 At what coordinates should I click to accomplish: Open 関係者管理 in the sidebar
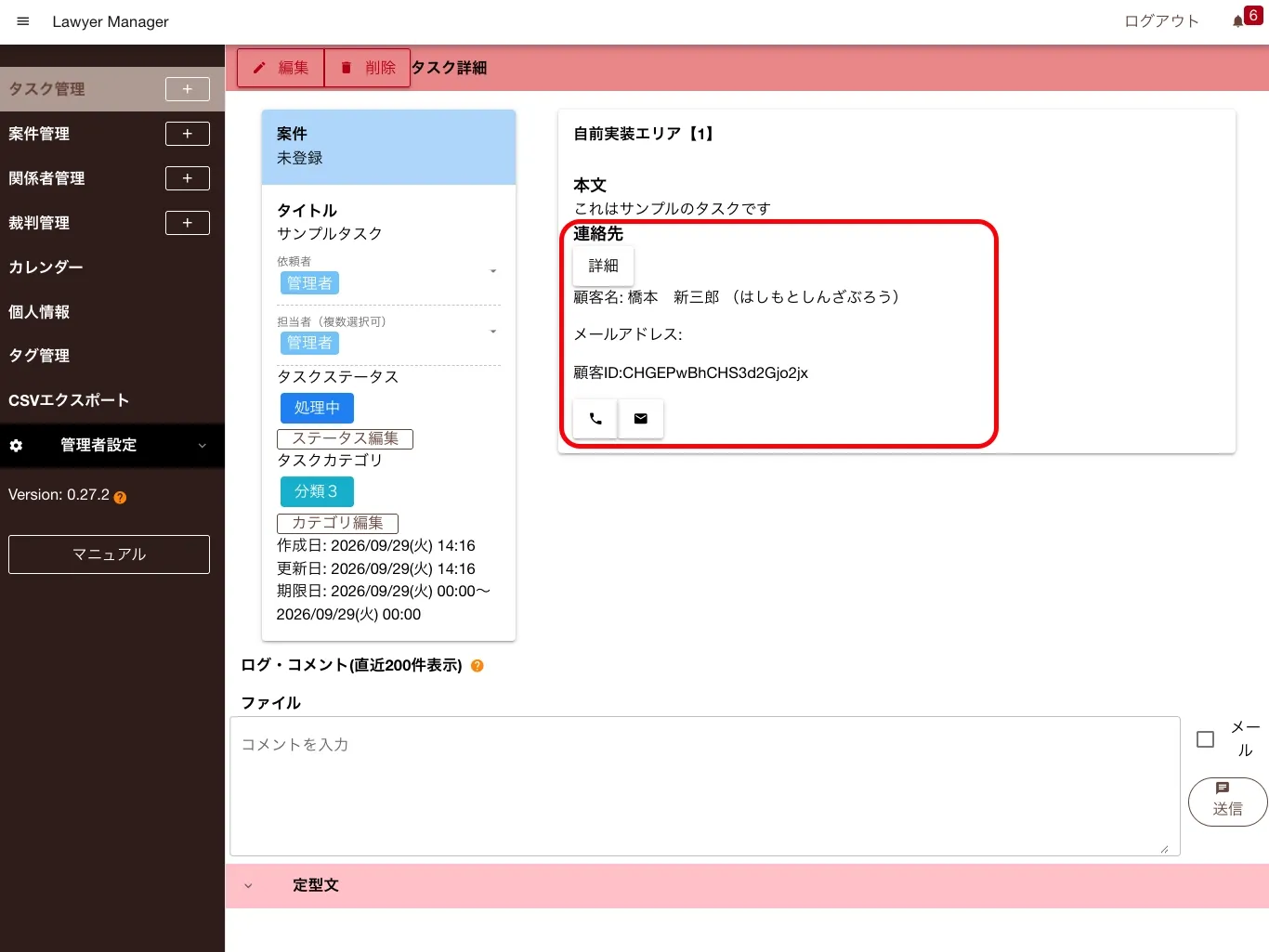46,178
